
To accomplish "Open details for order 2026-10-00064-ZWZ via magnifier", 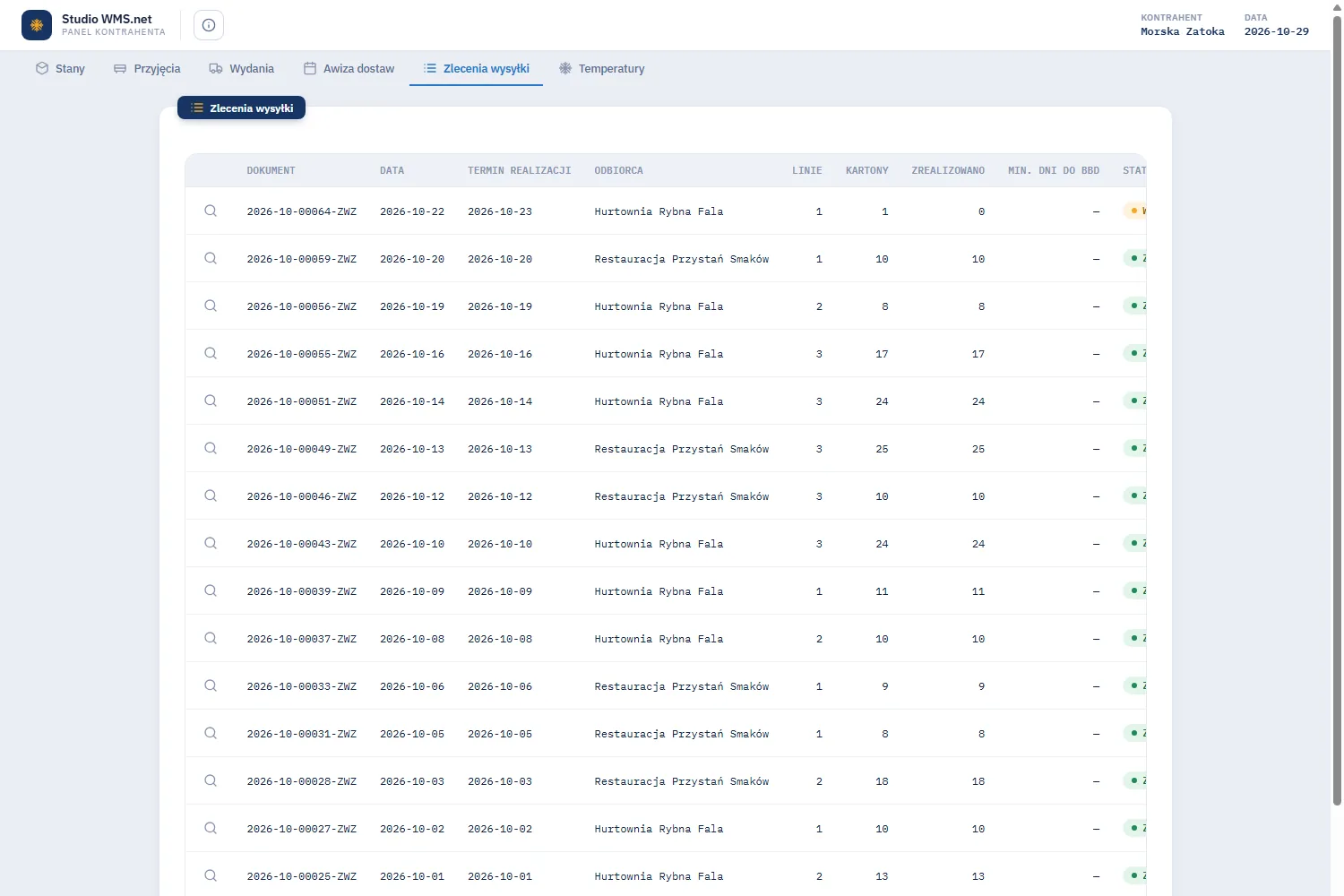I will pos(211,211).
